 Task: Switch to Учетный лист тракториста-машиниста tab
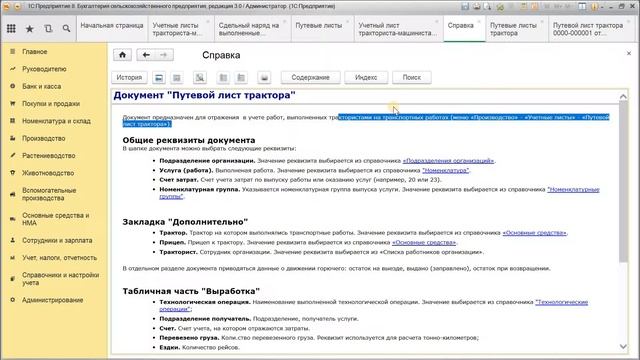tap(398, 29)
